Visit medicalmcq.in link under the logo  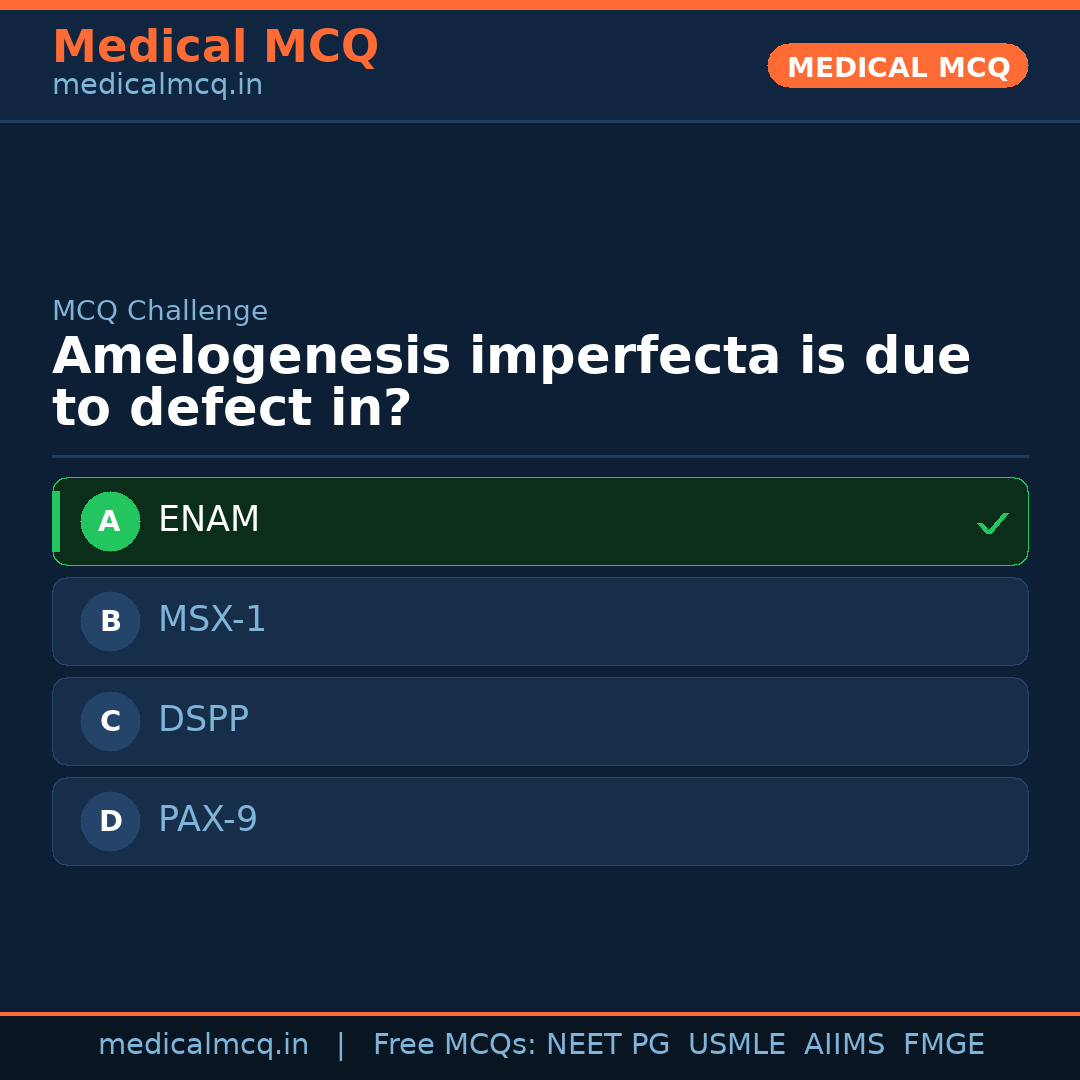click(156, 84)
